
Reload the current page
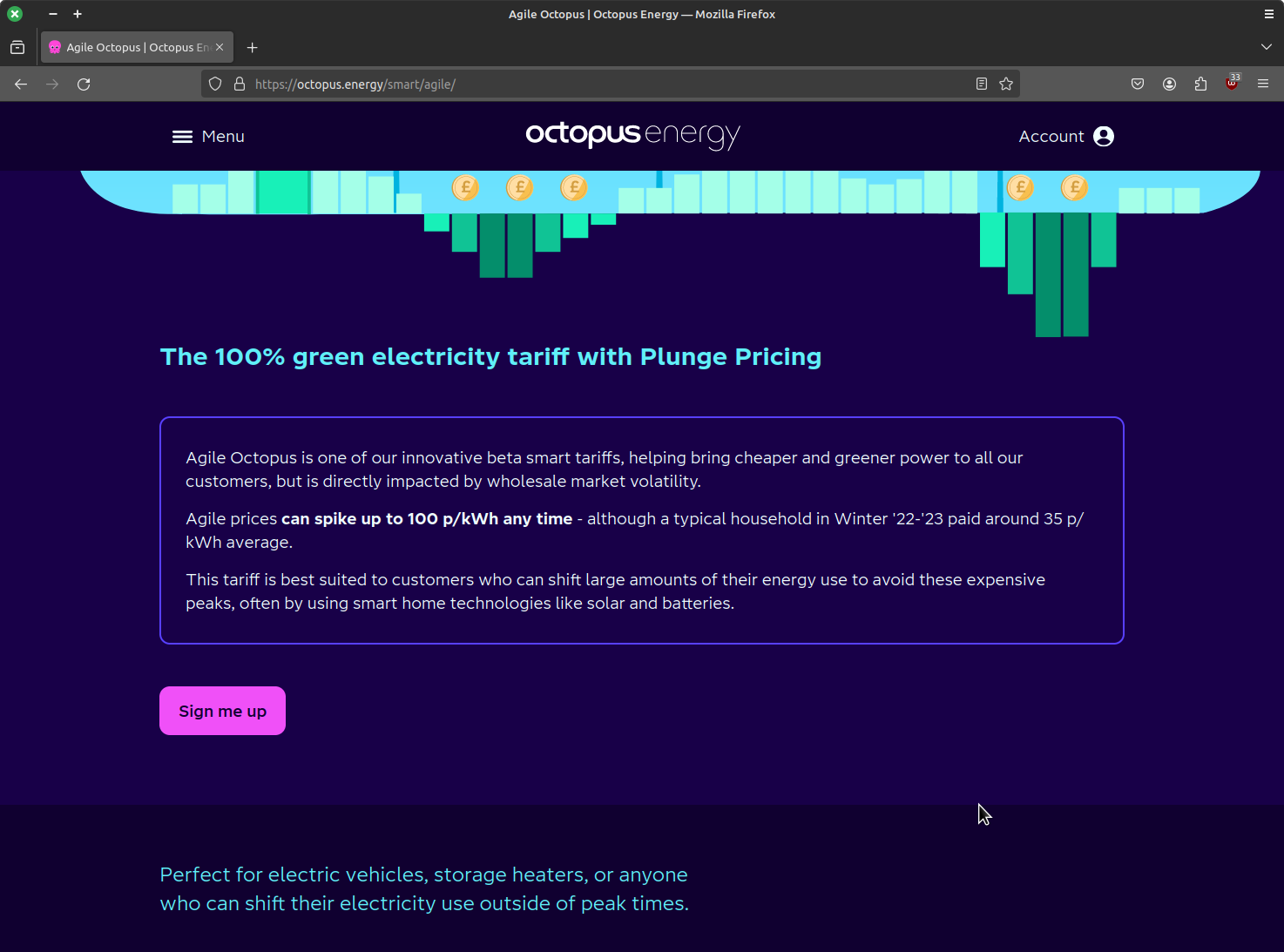tap(84, 84)
